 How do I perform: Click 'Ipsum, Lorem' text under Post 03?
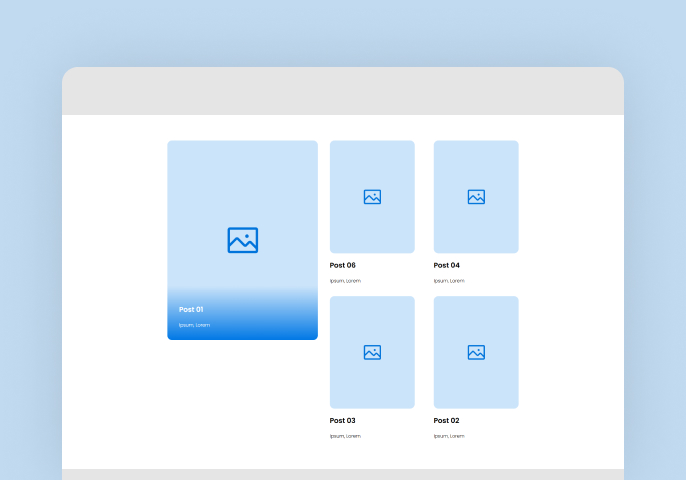click(x=345, y=436)
